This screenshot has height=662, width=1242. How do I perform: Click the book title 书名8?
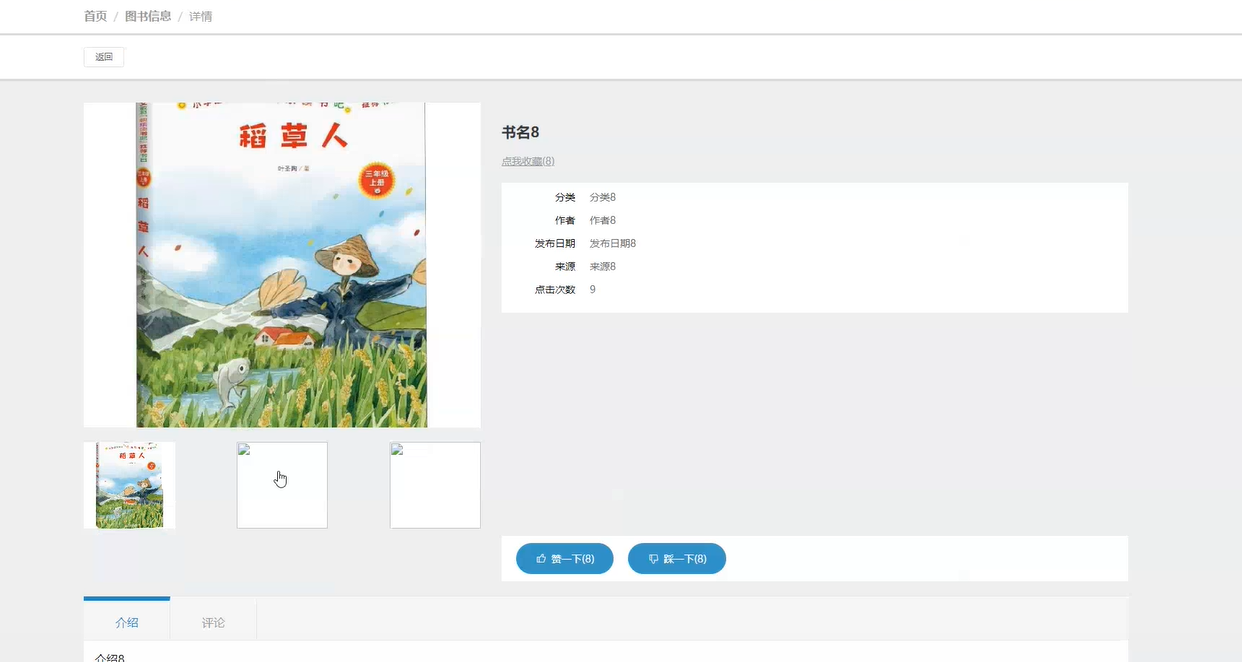pyautogui.click(x=521, y=132)
